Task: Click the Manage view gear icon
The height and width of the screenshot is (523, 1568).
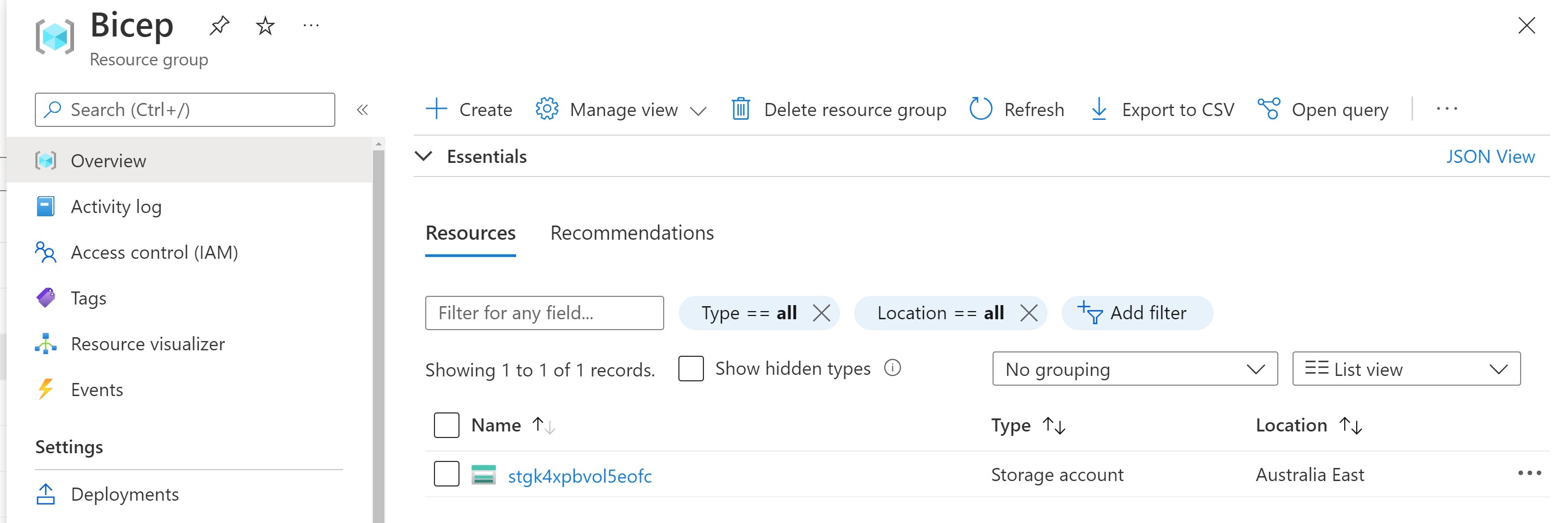Action: point(547,109)
